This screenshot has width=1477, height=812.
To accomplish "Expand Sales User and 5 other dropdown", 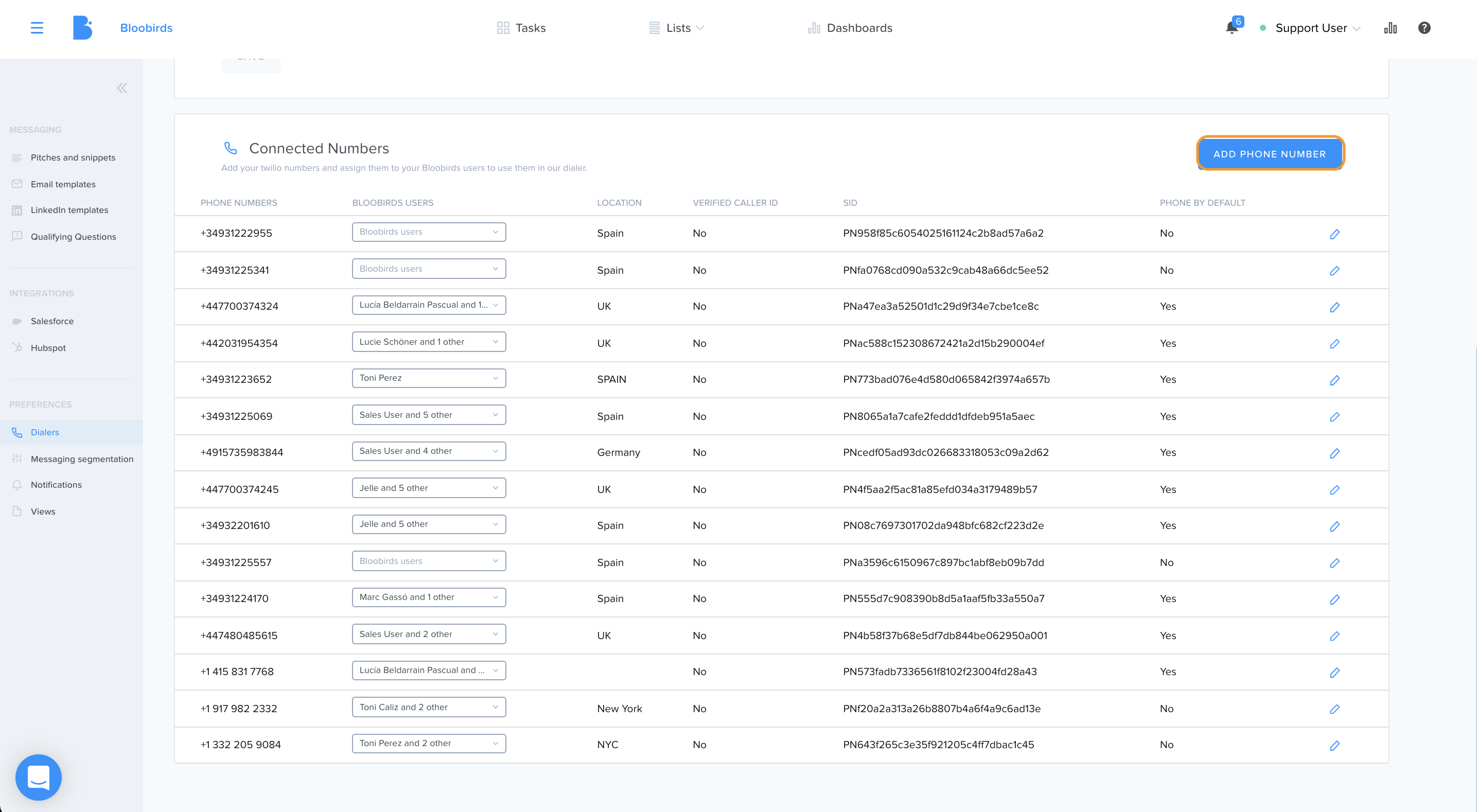I will point(429,415).
